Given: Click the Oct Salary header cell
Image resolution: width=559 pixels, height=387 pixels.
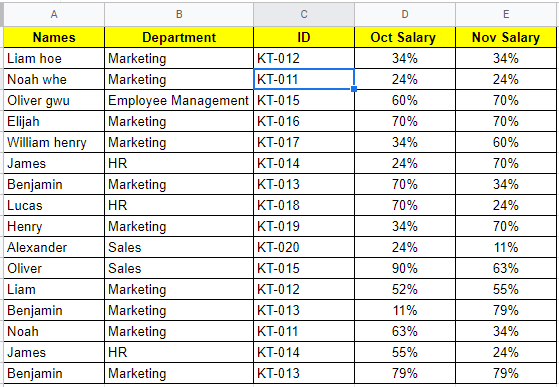Looking at the screenshot, I should tap(405, 37).
